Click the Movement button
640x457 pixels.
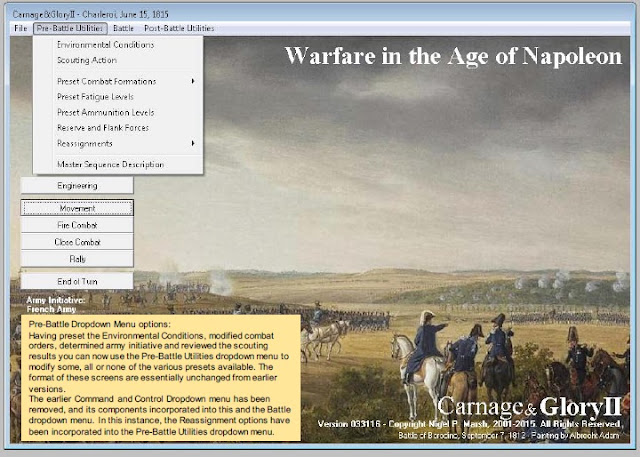pos(77,208)
